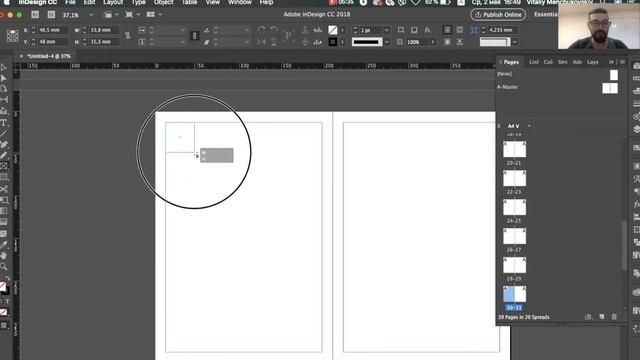Select the spread thumbnail 22-23
The width and height of the screenshot is (640, 360).
click(x=514, y=179)
